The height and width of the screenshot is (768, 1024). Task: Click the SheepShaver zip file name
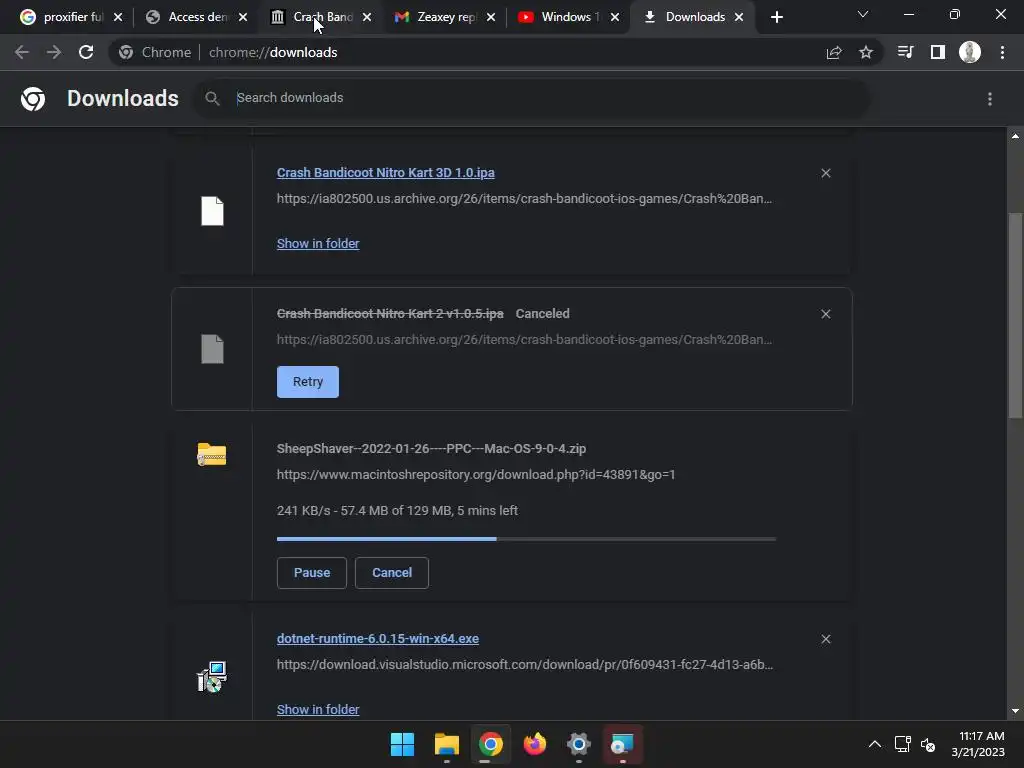coord(431,449)
